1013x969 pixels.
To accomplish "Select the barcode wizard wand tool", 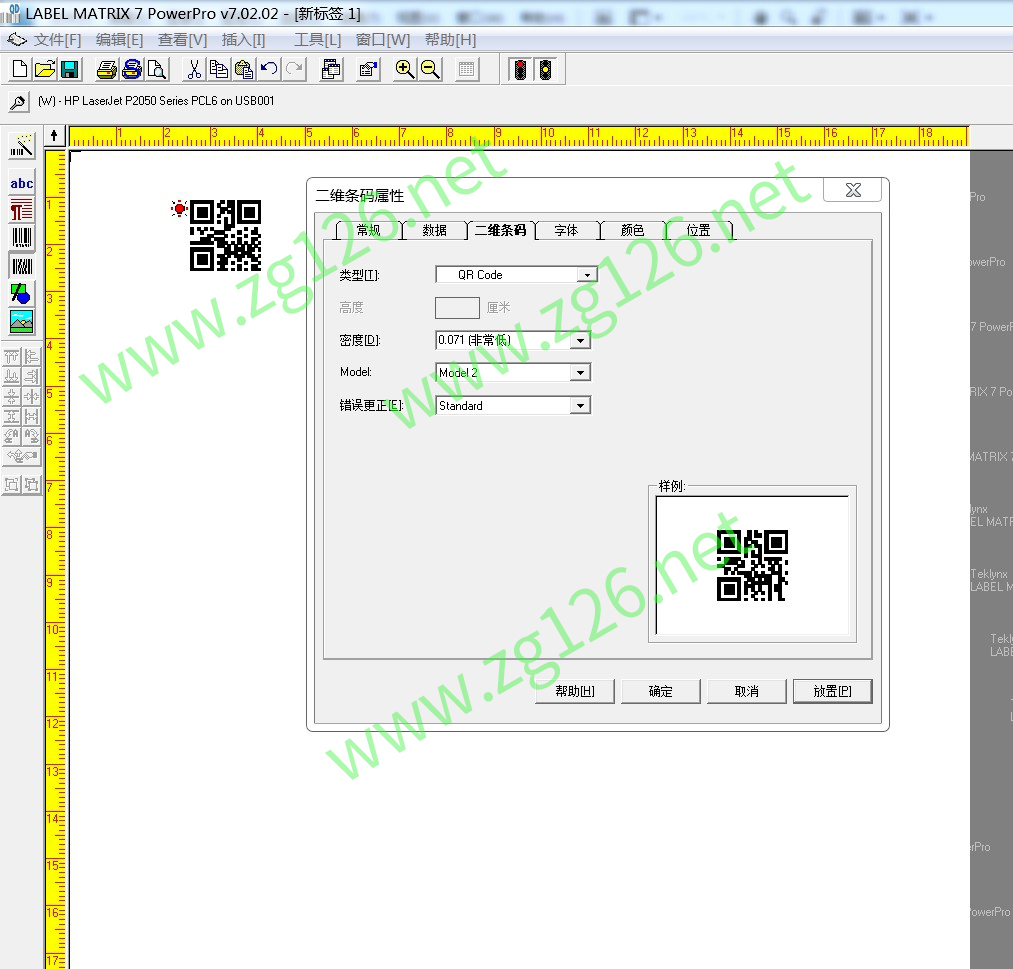I will coord(21,147).
